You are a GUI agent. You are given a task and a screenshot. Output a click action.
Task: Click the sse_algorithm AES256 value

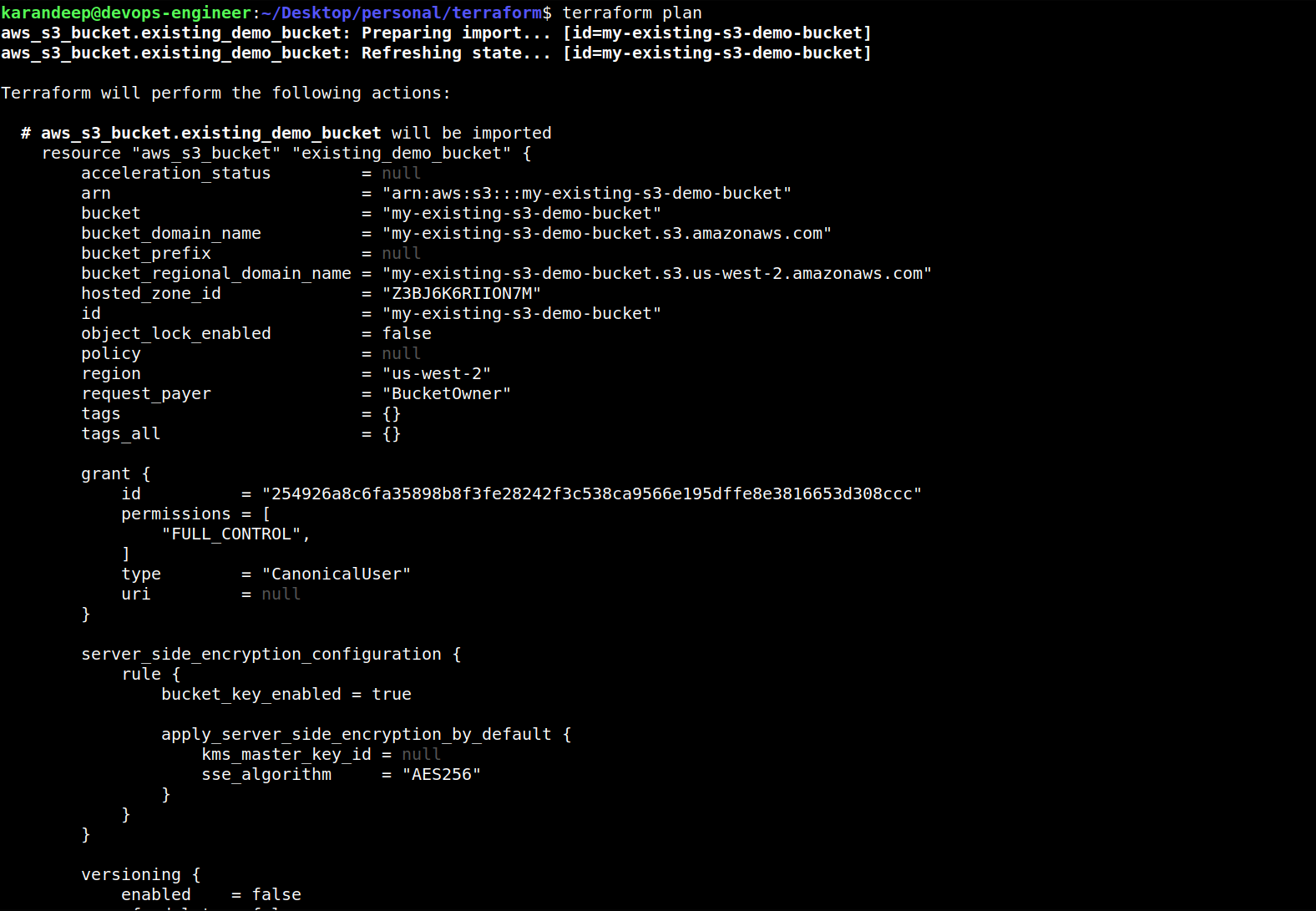point(442,774)
